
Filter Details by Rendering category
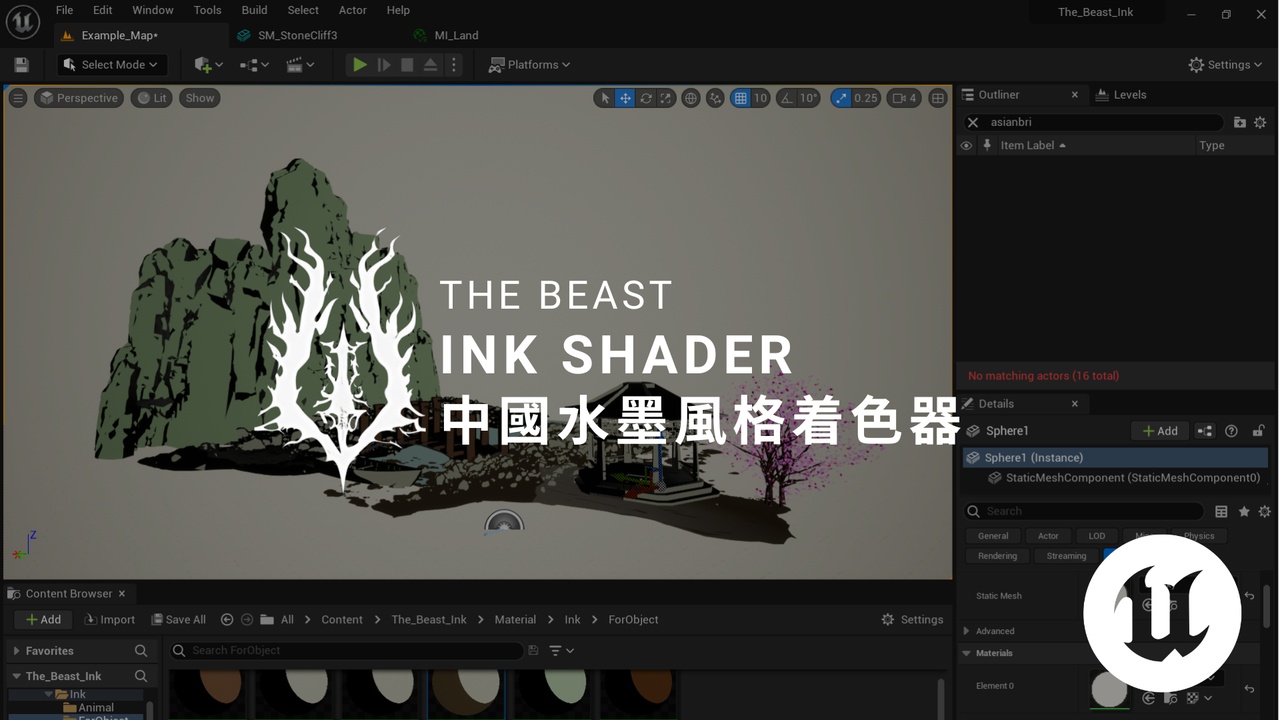point(997,556)
